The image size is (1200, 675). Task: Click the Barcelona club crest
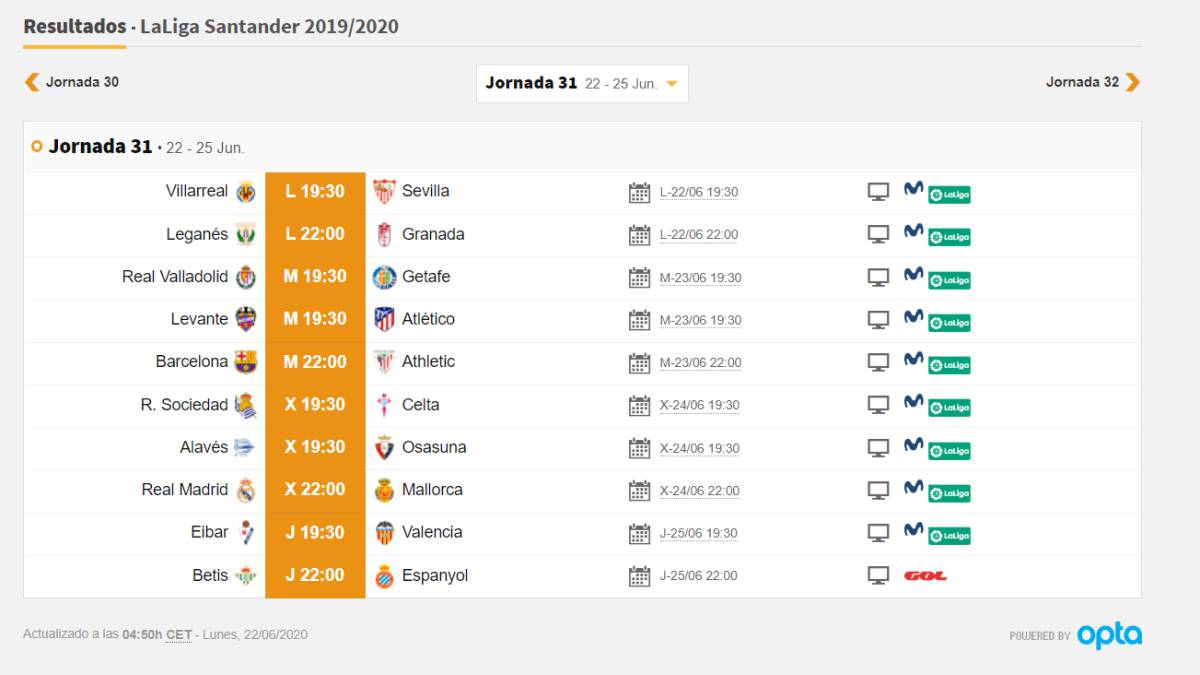246,362
